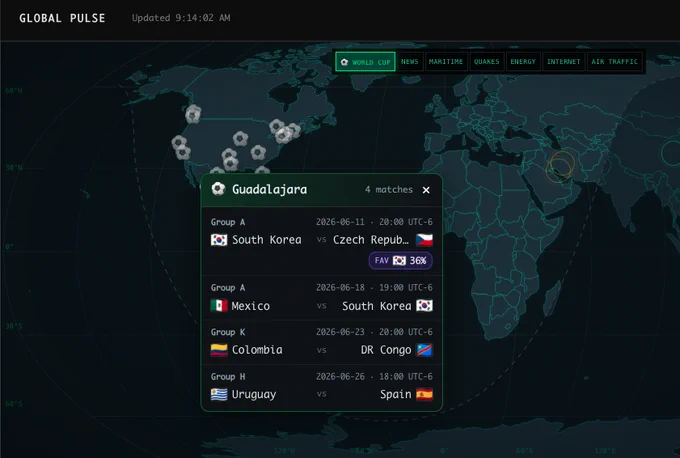Toggle the News layer
This screenshot has width=680, height=458.
click(x=410, y=62)
